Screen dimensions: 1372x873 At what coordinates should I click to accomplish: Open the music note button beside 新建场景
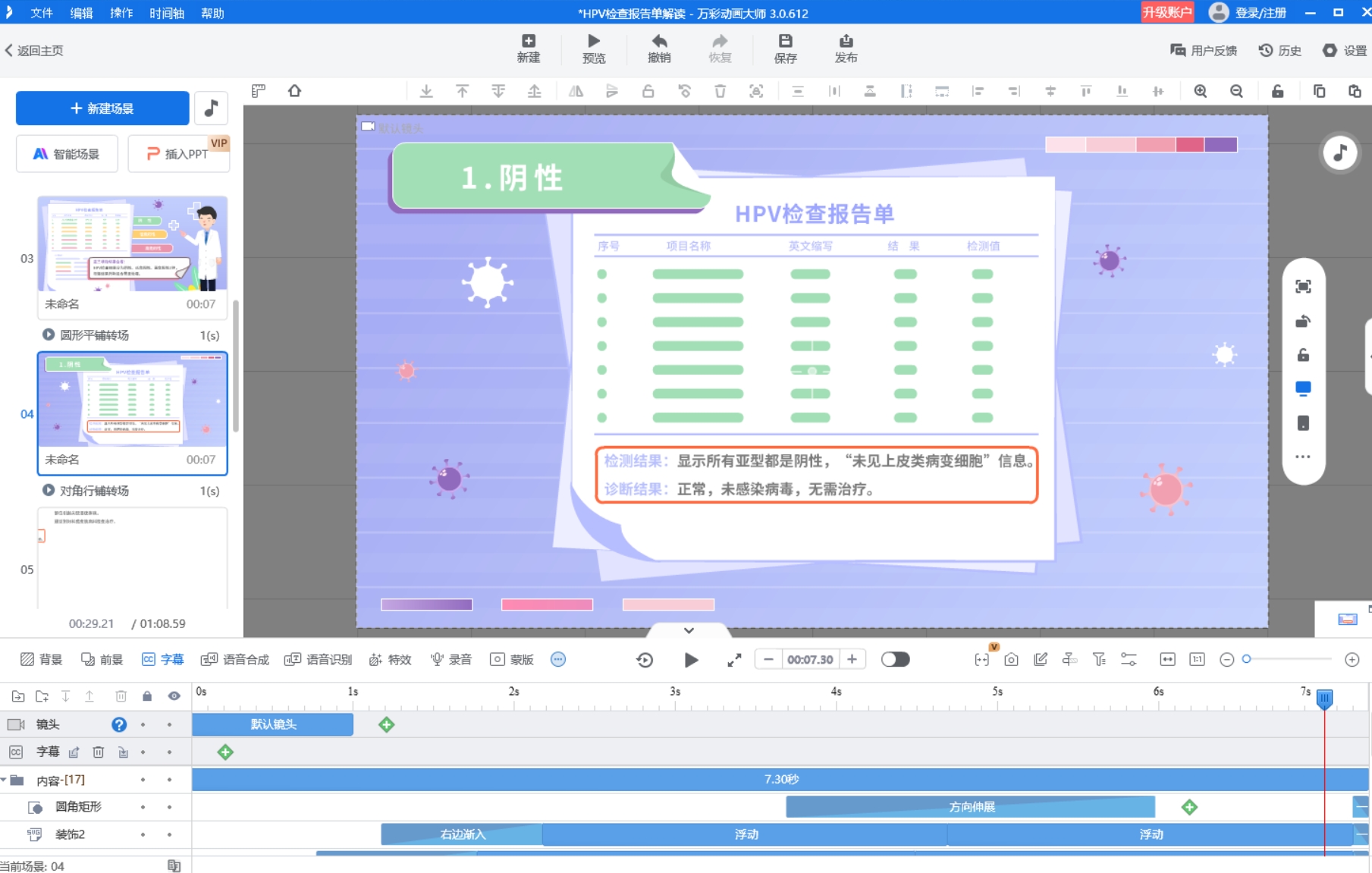[212, 108]
